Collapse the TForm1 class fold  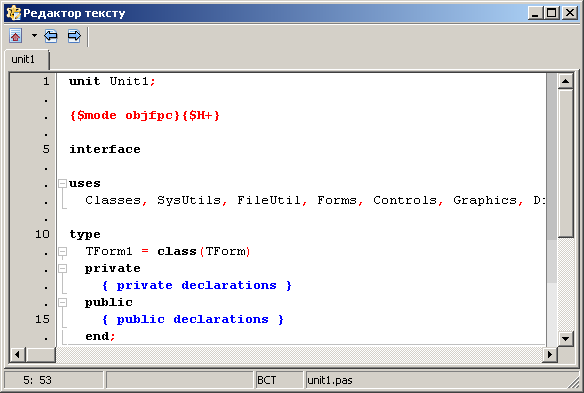pyautogui.click(x=63, y=251)
